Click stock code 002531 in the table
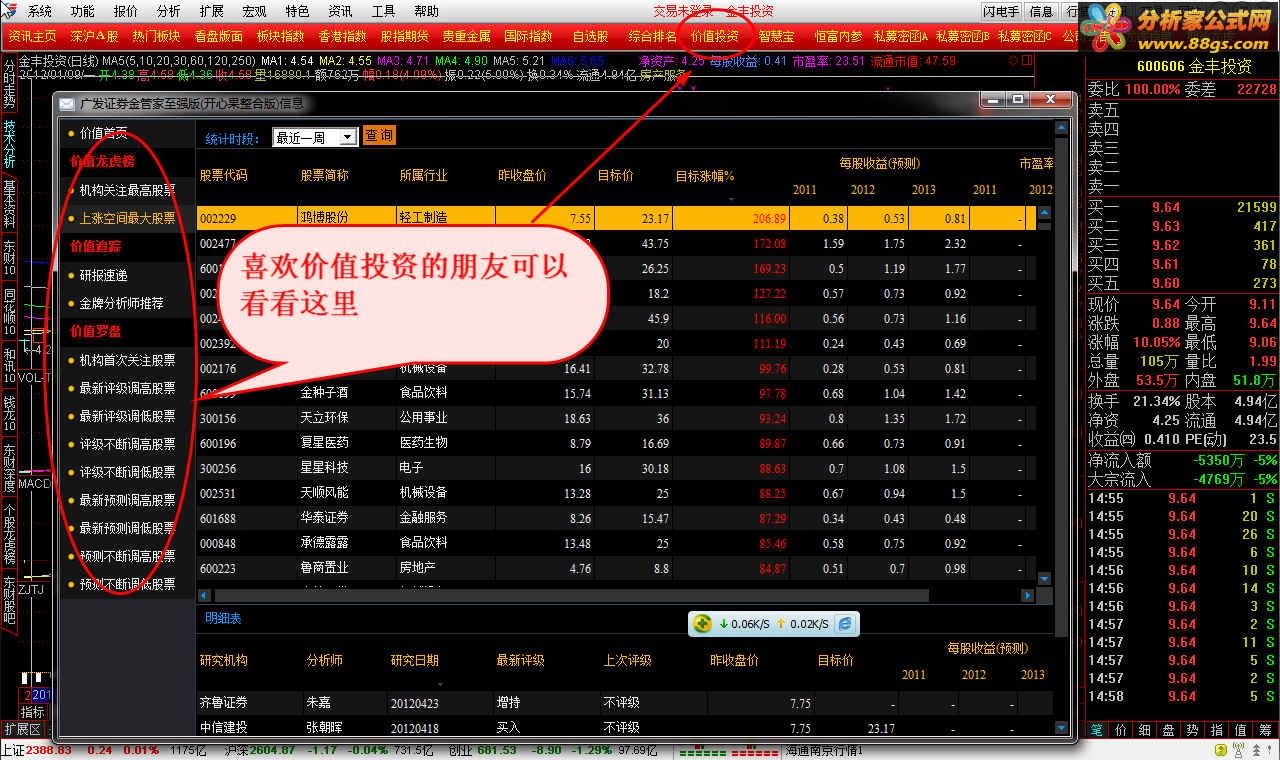The width and height of the screenshot is (1280, 760). (217, 493)
